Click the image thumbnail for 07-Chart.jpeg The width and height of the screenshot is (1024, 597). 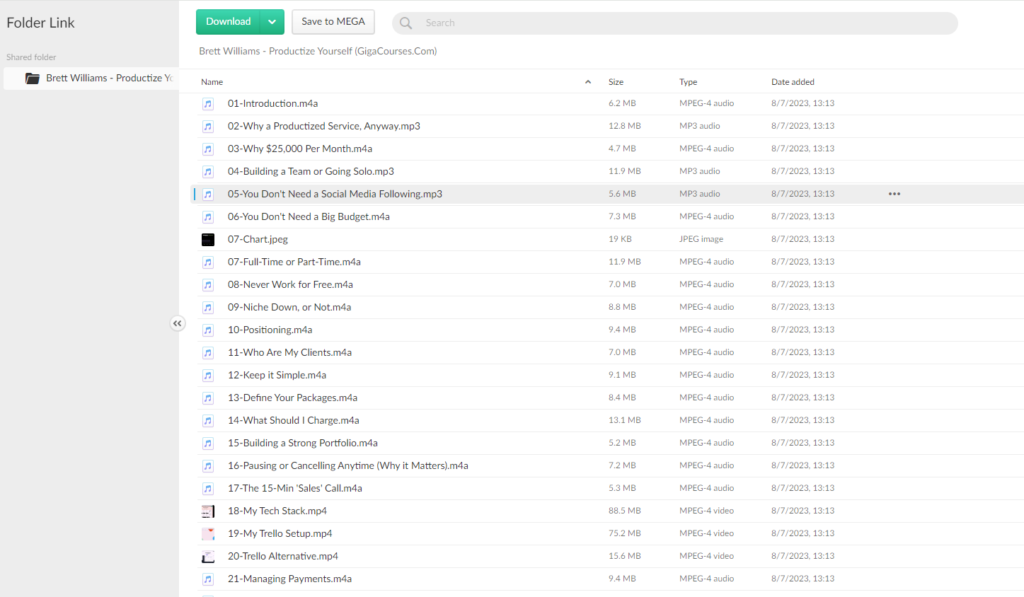[208, 239]
